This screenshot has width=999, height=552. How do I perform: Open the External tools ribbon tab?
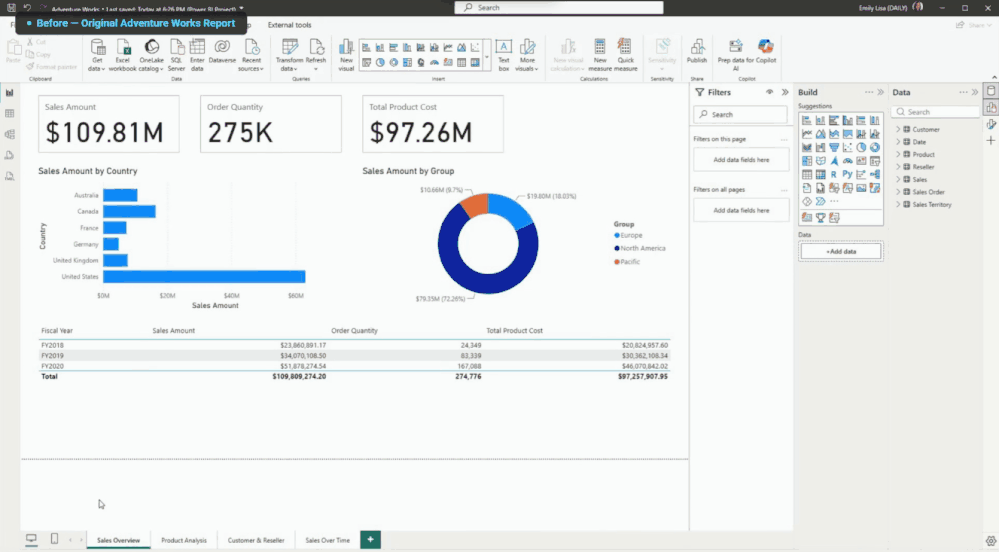pos(289,25)
